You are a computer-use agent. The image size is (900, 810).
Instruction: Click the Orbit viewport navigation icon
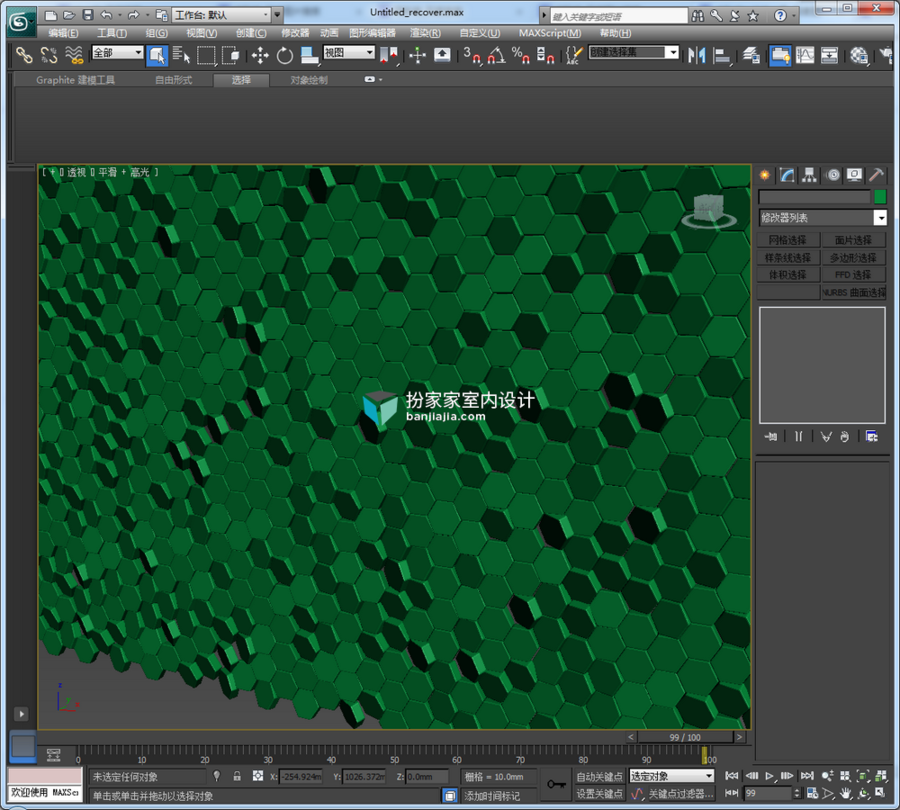[x=863, y=793]
